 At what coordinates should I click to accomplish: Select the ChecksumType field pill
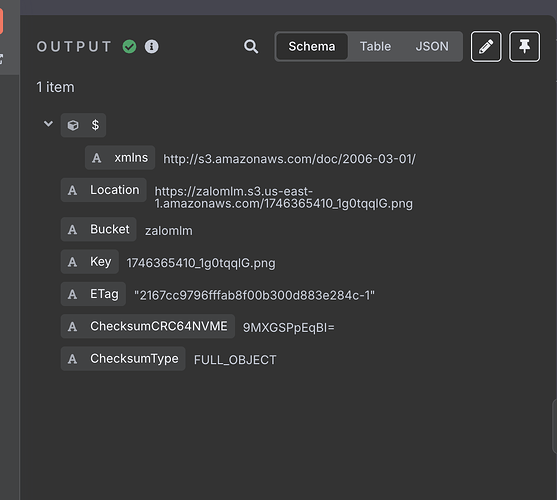[x=123, y=359]
